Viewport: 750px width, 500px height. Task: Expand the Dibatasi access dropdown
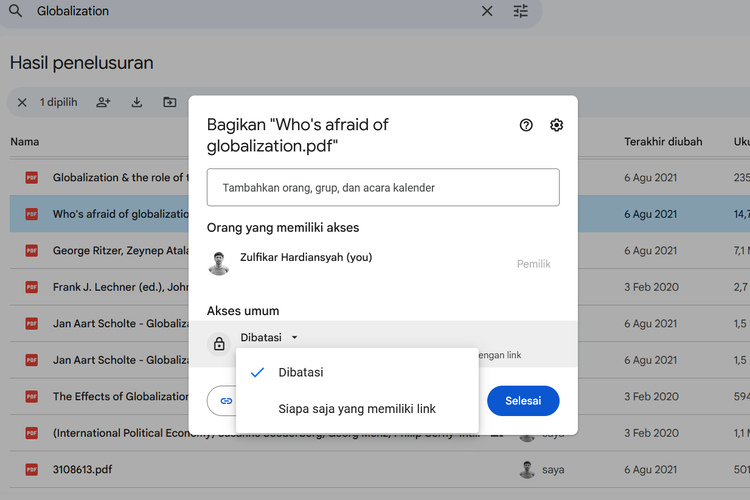pyautogui.click(x=270, y=338)
